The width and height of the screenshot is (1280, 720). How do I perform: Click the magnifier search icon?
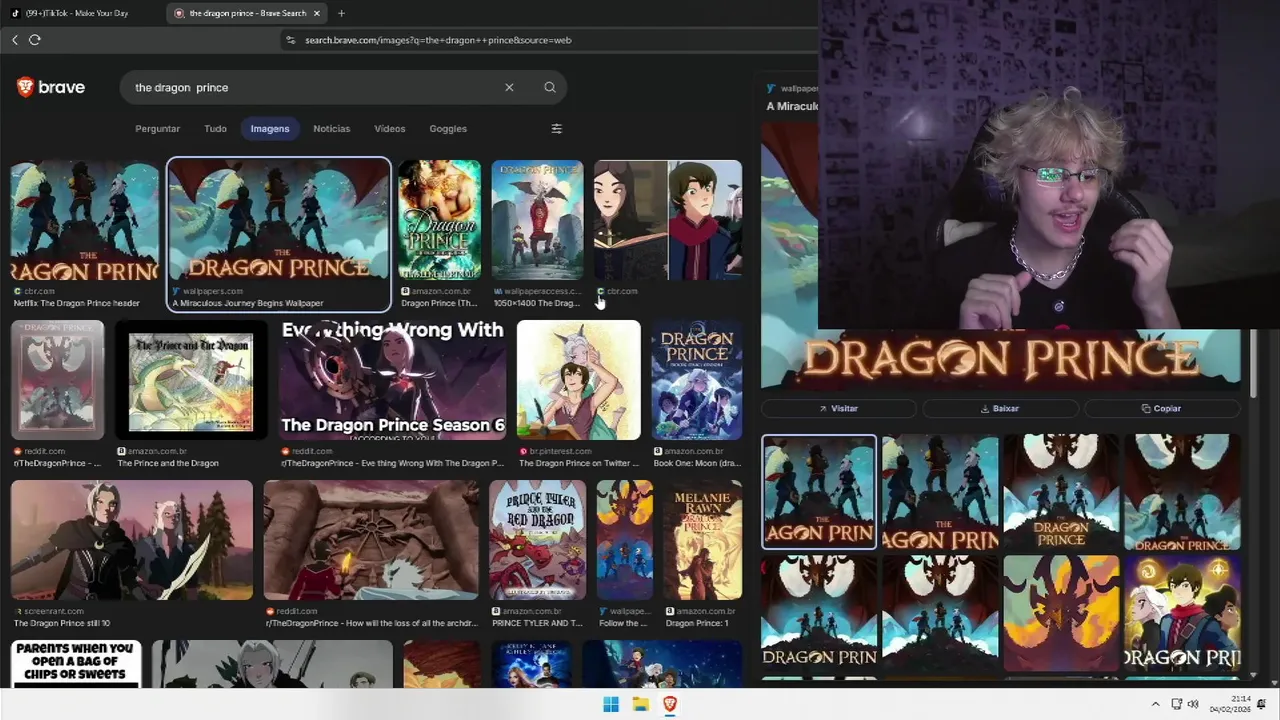[x=550, y=87]
